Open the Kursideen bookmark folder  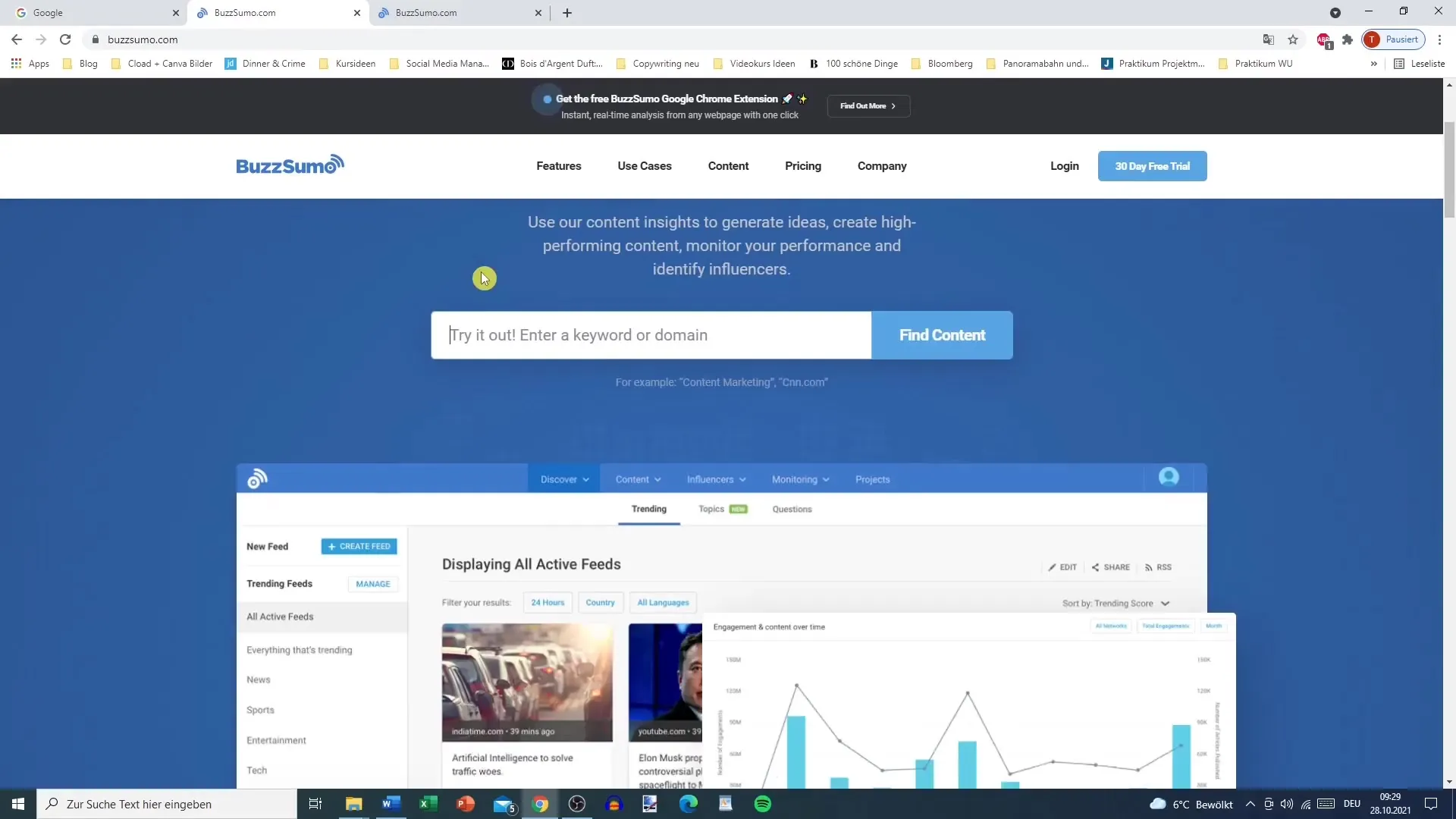click(347, 64)
